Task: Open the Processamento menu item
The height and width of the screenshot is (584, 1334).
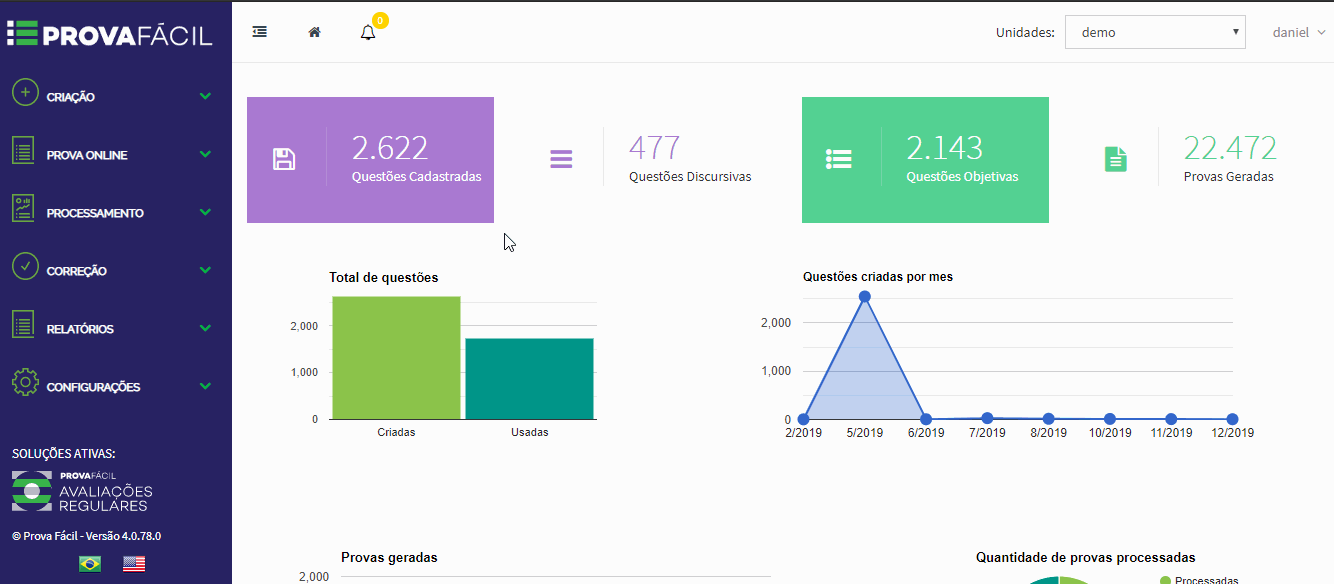Action: tap(95, 213)
